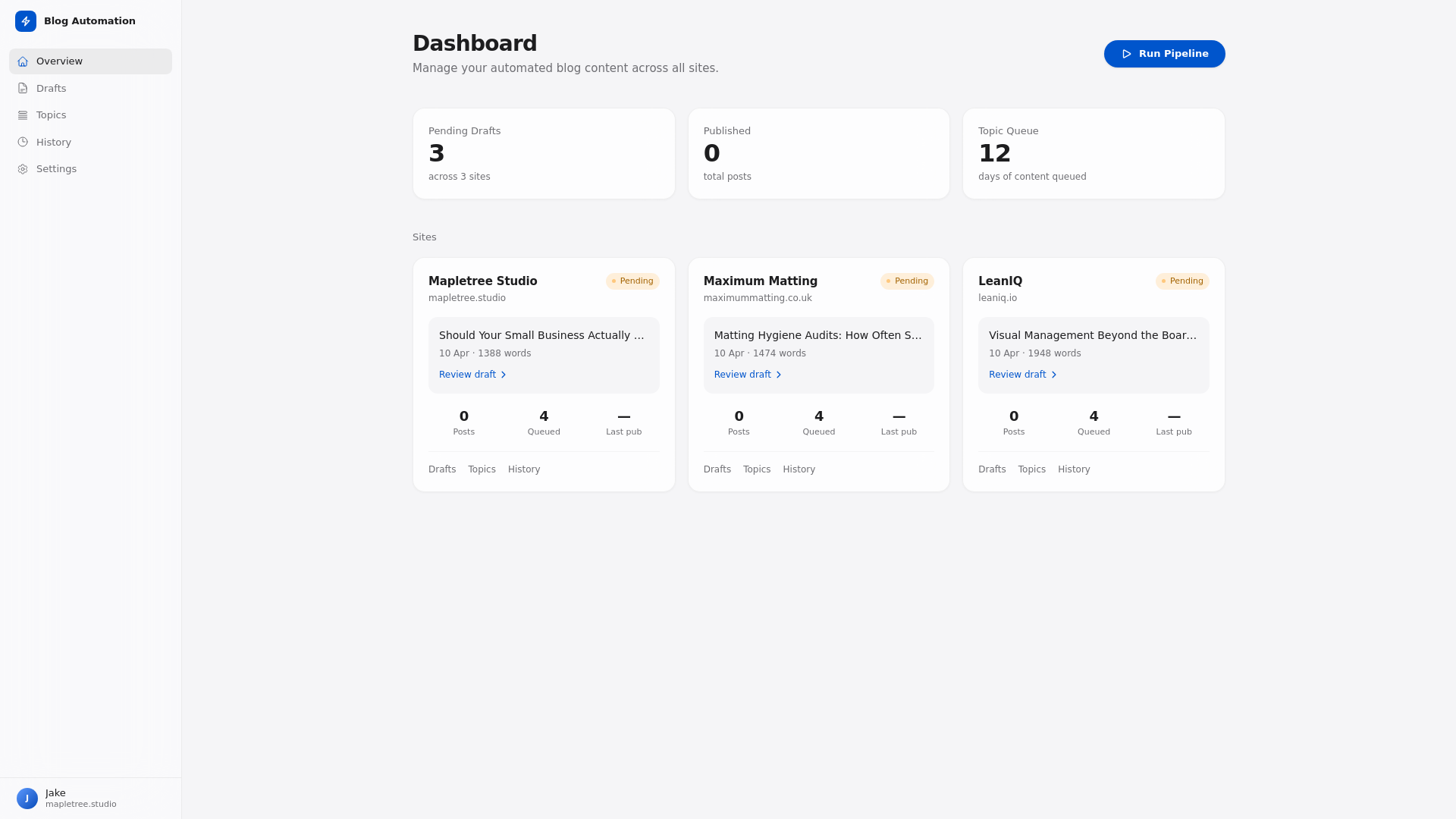Click the leaniq.io domain text
The image size is (1456, 819).
pos(998,298)
